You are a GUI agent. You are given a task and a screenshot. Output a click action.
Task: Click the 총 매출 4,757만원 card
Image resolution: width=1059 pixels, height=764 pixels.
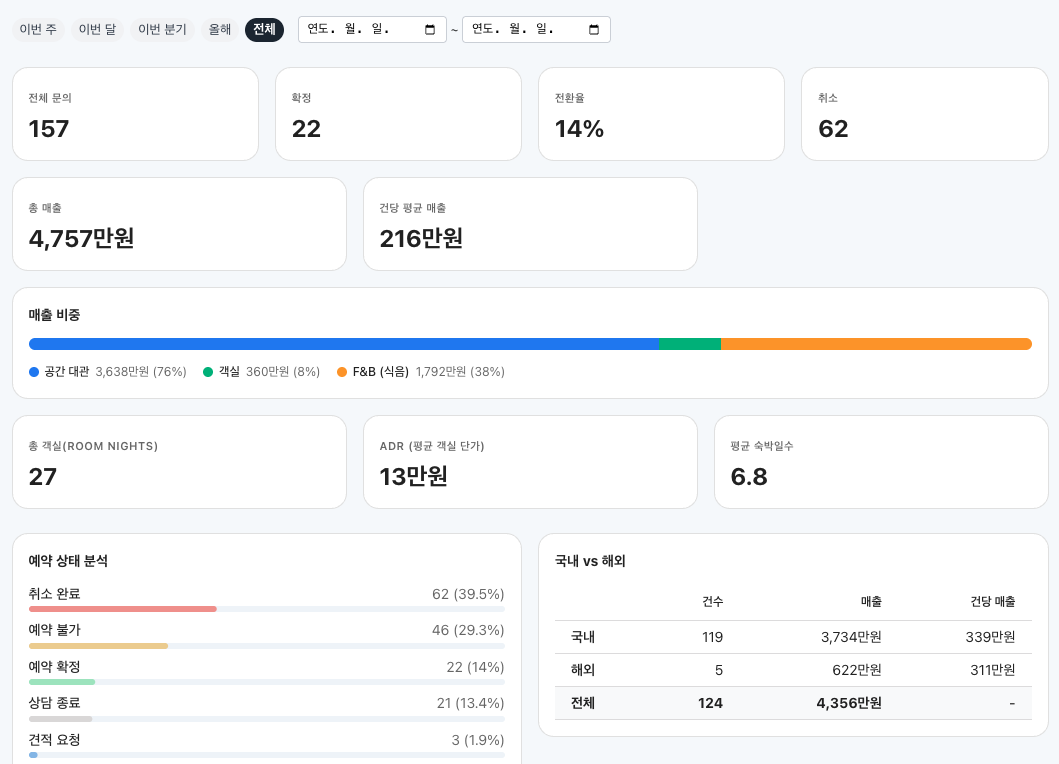point(179,224)
